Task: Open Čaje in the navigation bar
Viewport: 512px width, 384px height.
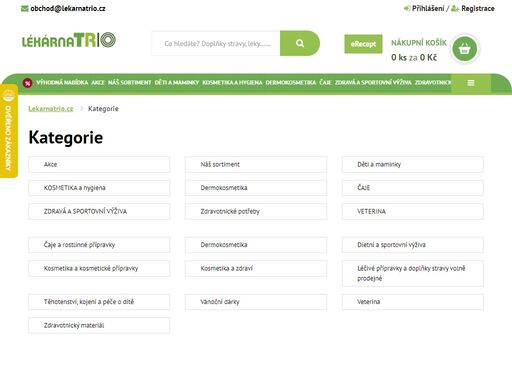Action: (x=325, y=82)
